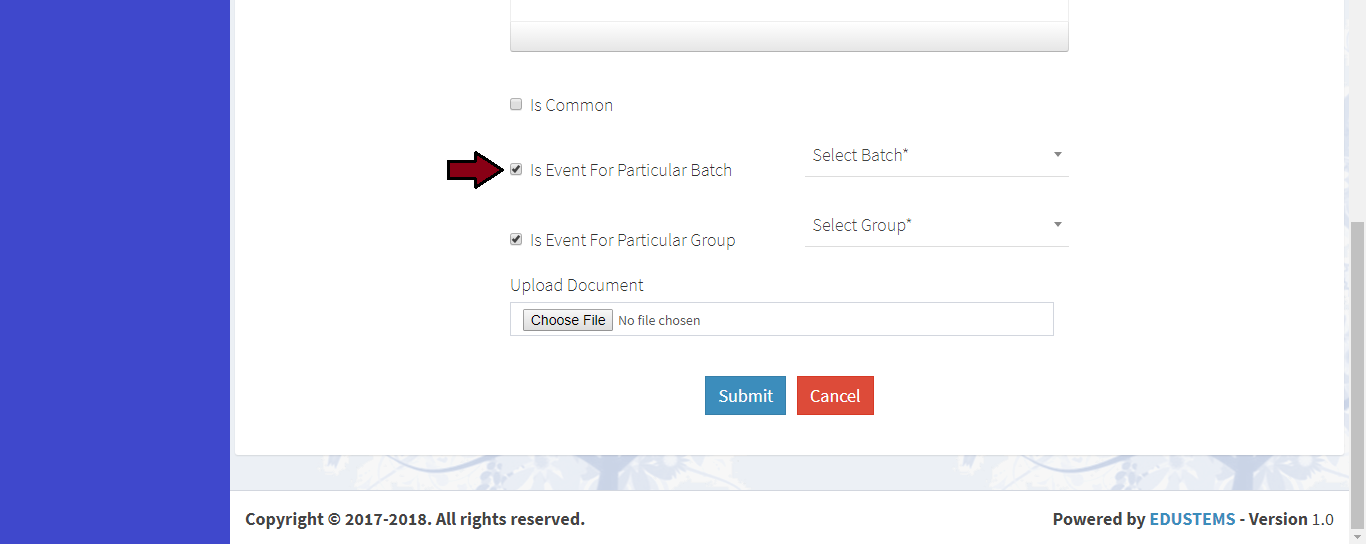The image size is (1366, 544).
Task: Click the "No file chosen" file field
Action: 659,320
